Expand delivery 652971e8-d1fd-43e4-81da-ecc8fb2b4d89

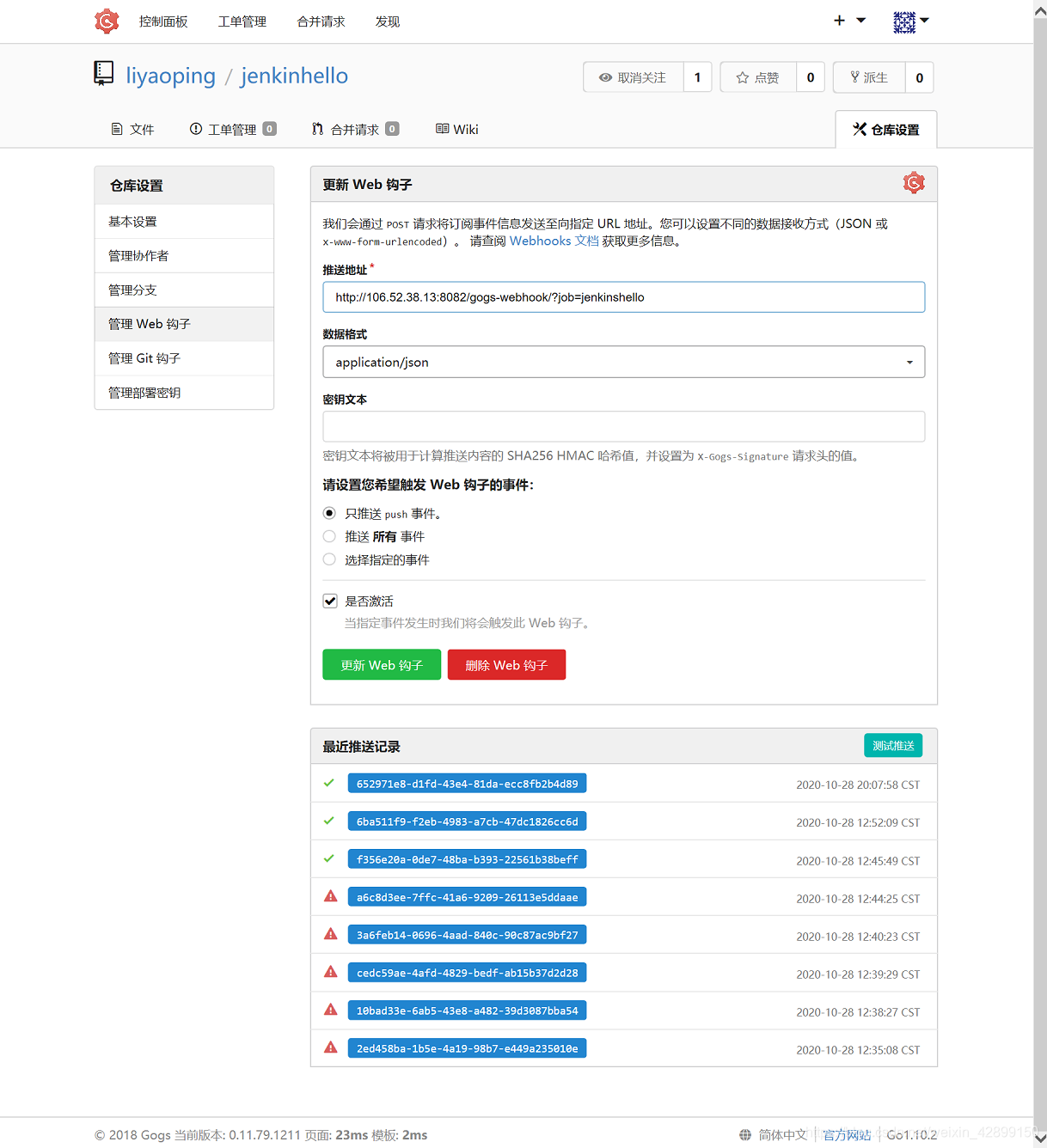click(467, 784)
